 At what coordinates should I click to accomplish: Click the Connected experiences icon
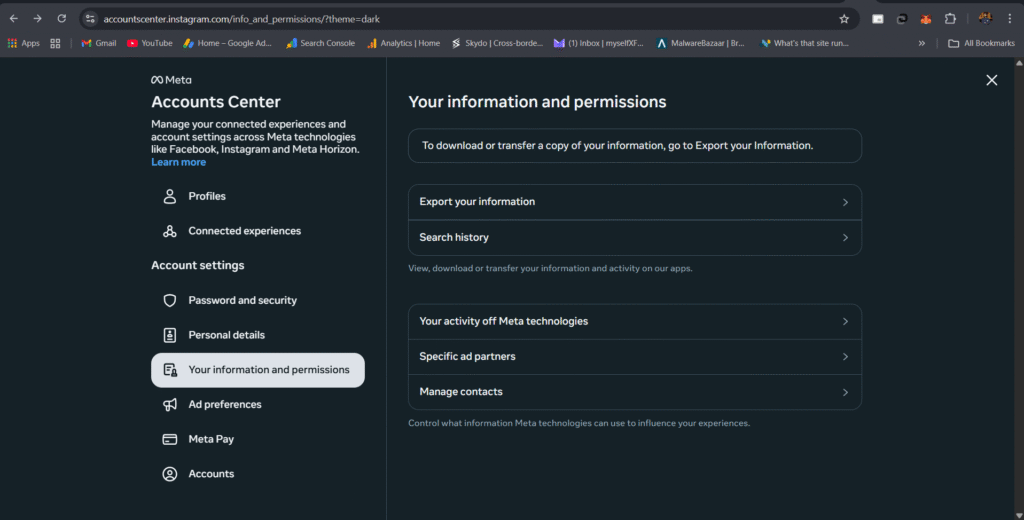(170, 231)
